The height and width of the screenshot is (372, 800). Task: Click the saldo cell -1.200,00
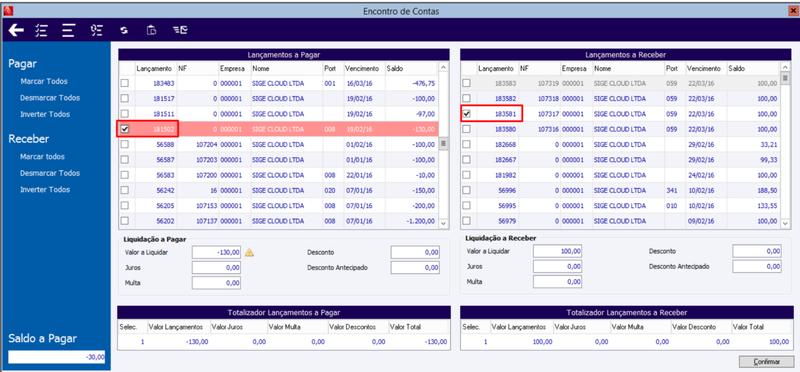(x=421, y=221)
